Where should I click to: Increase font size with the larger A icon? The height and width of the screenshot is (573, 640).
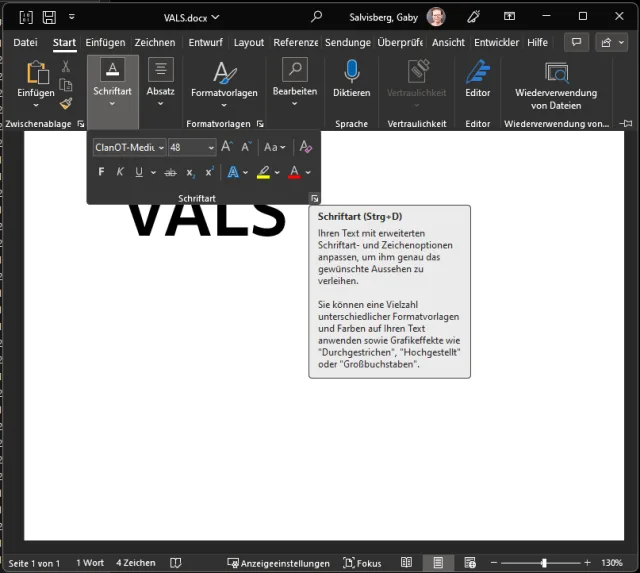tap(227, 147)
